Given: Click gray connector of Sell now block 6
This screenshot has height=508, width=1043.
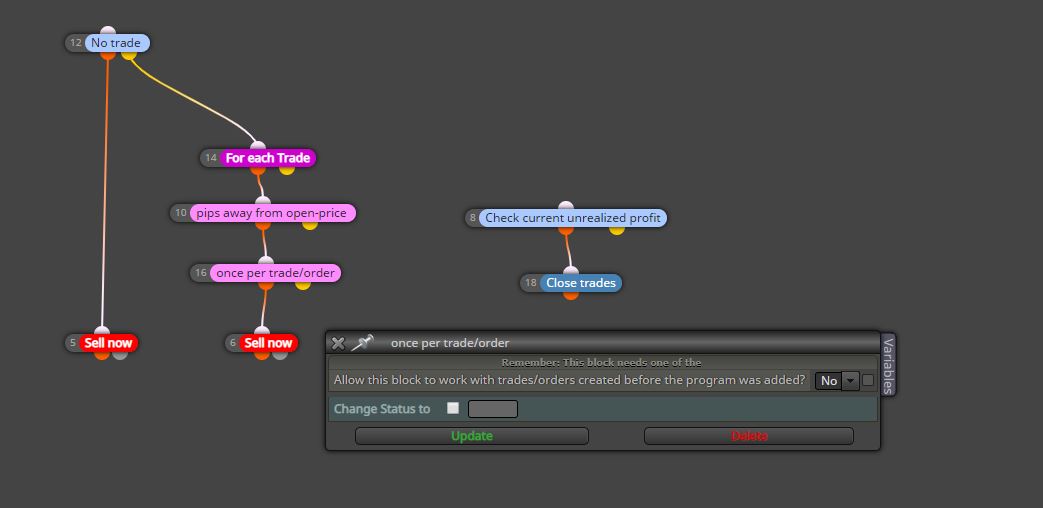Looking at the screenshot, I should (x=280, y=355).
